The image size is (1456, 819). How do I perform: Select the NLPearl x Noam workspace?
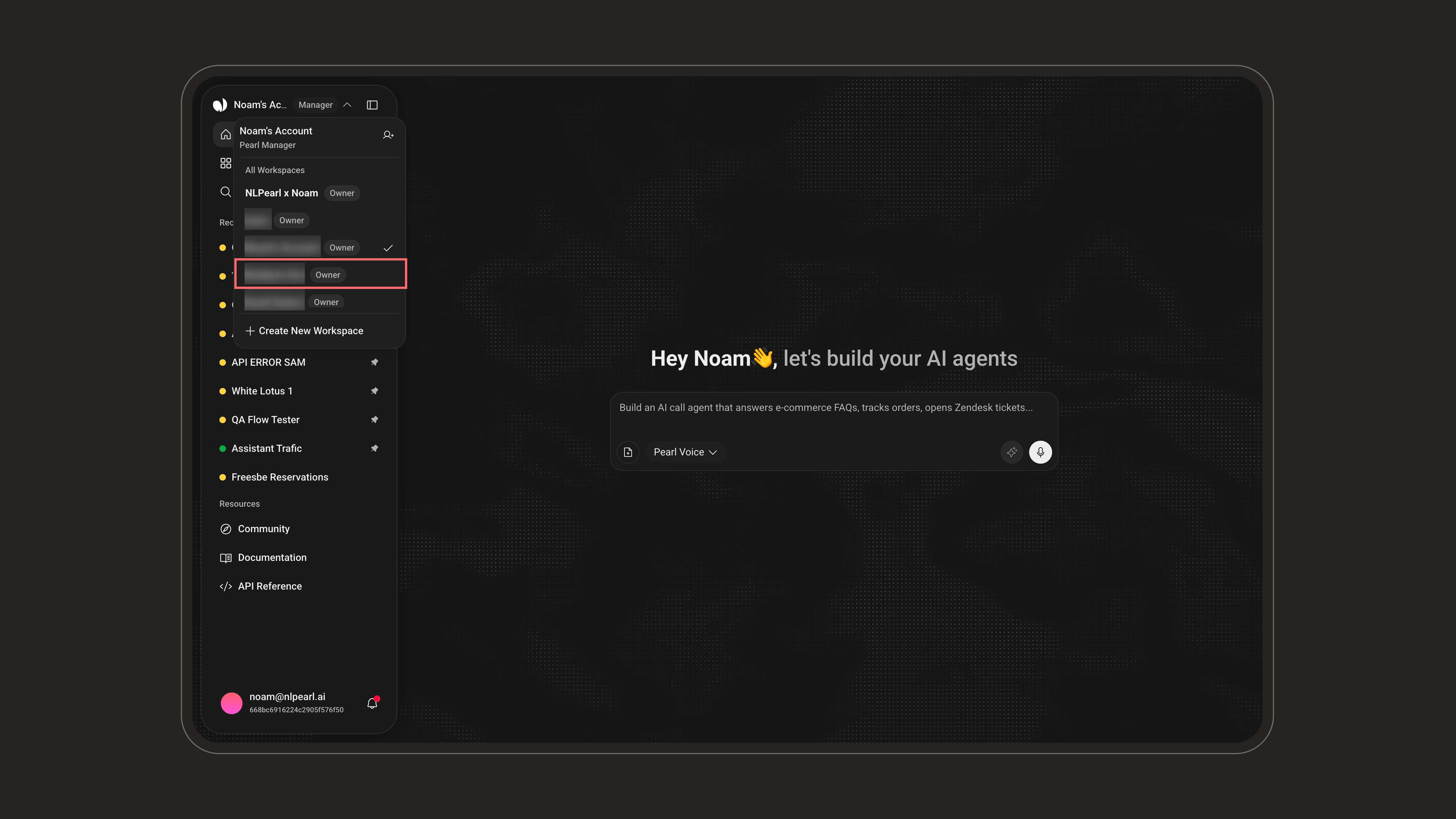(319, 193)
